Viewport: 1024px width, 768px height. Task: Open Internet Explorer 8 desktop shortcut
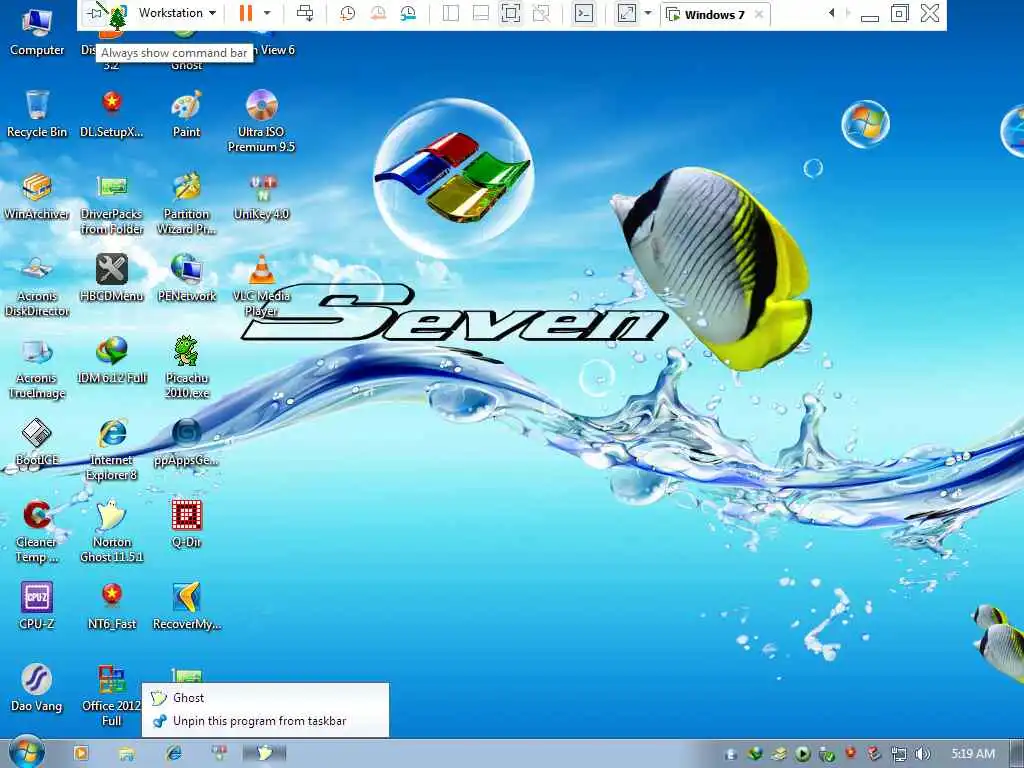[112, 451]
